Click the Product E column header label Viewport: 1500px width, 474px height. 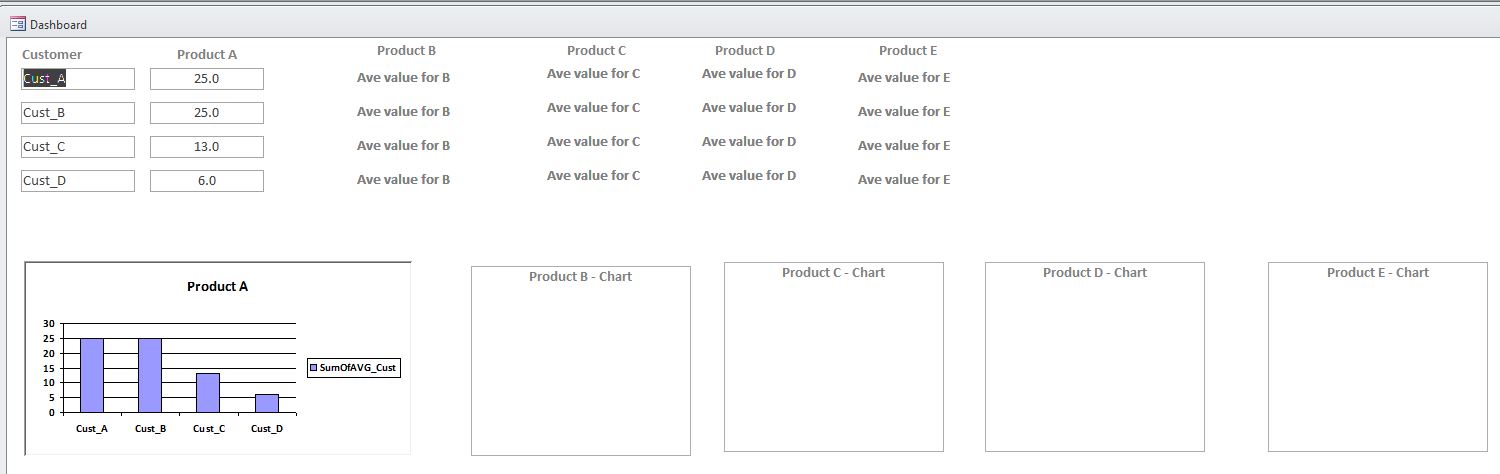click(908, 51)
